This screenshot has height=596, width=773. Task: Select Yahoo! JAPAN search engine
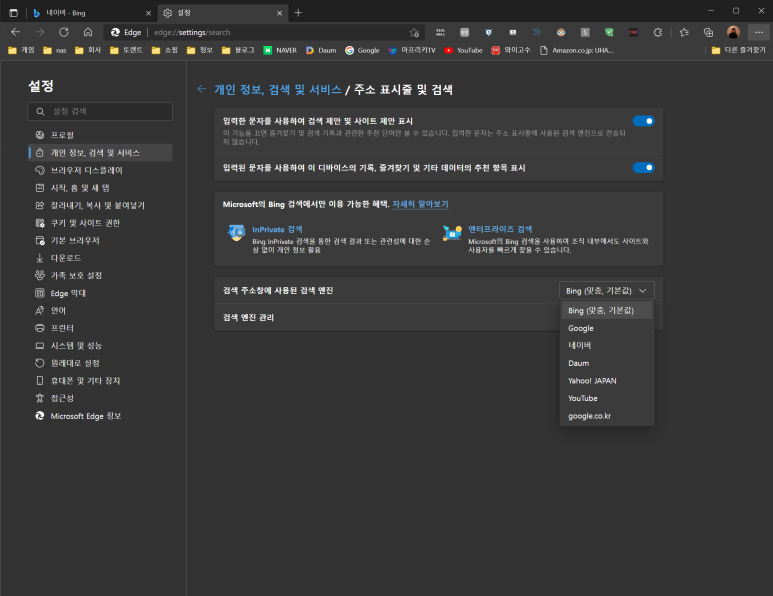pyautogui.click(x=607, y=381)
